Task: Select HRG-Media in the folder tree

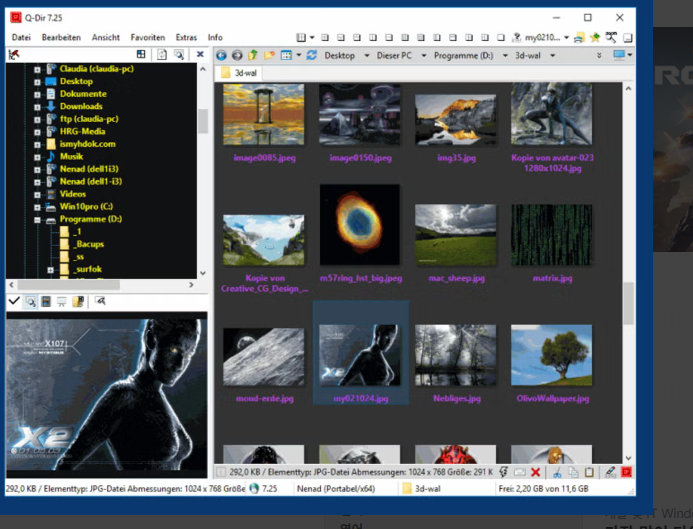Action: (x=82, y=131)
